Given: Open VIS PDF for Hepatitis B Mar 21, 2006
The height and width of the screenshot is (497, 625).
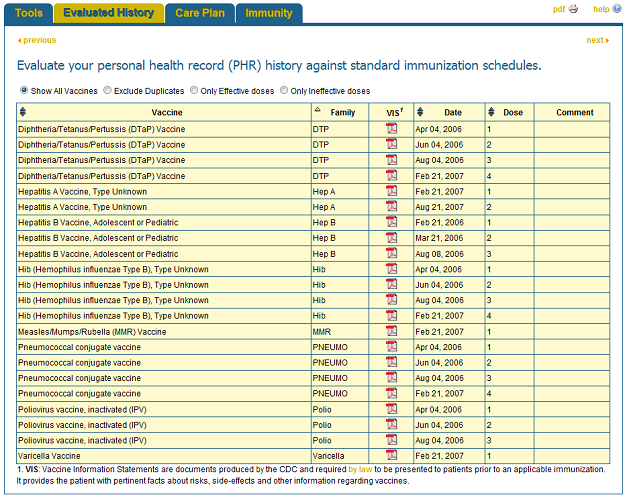Looking at the screenshot, I should coord(391,237).
